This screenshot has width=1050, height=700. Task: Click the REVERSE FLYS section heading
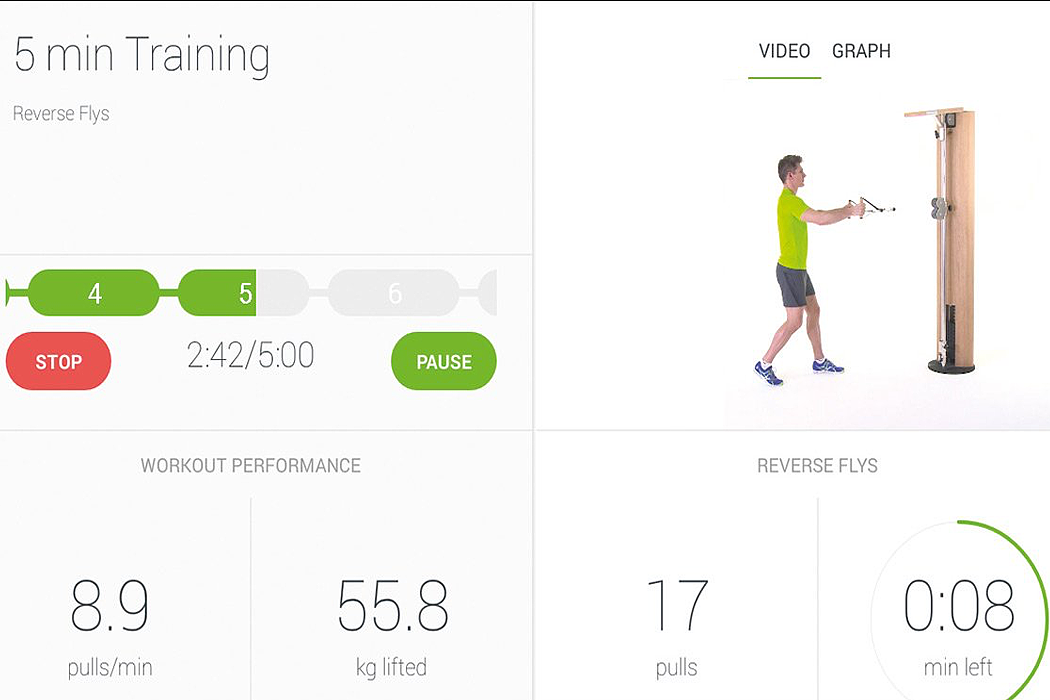tap(817, 465)
